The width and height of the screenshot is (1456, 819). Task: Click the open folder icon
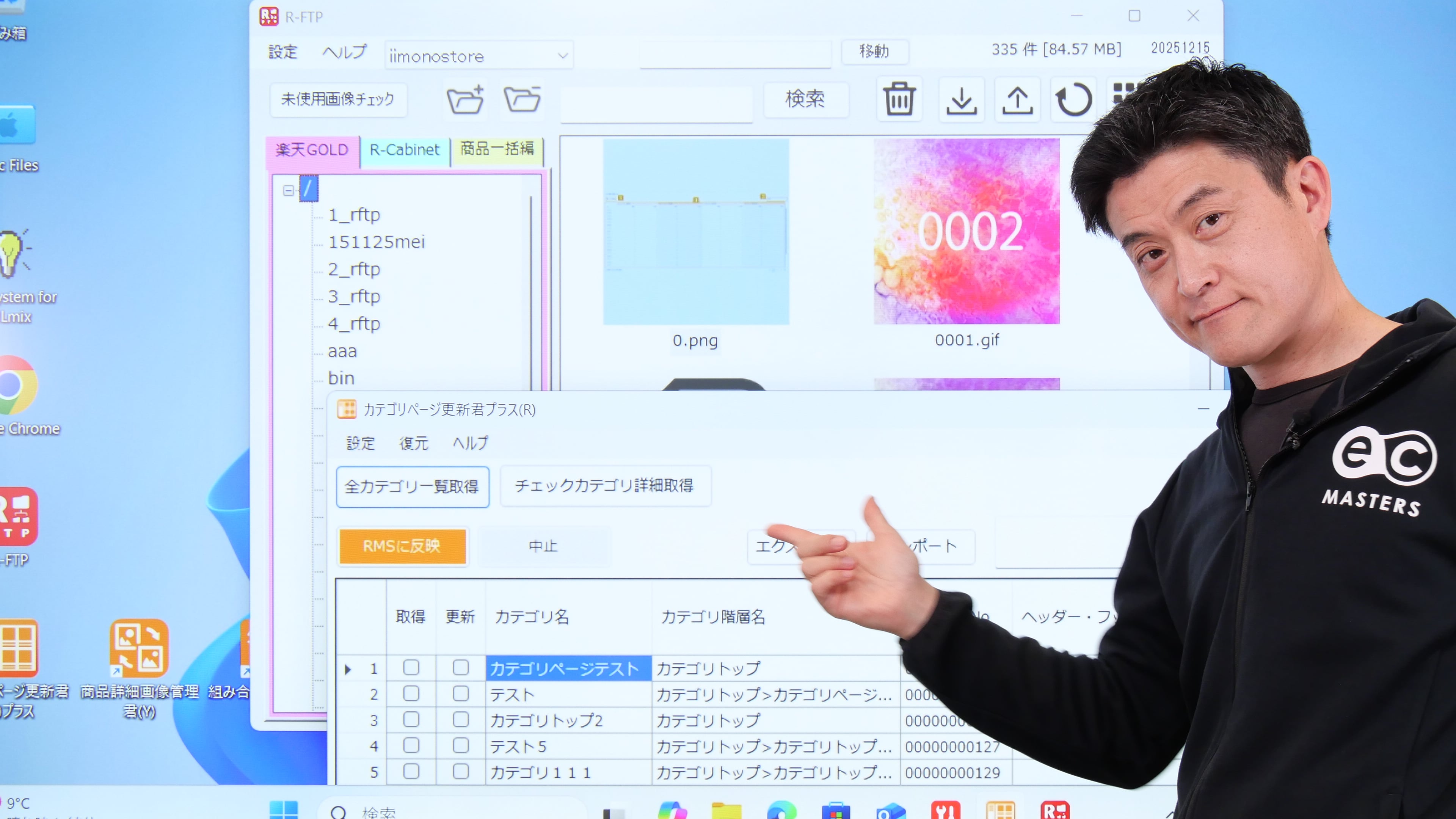pos(522,99)
